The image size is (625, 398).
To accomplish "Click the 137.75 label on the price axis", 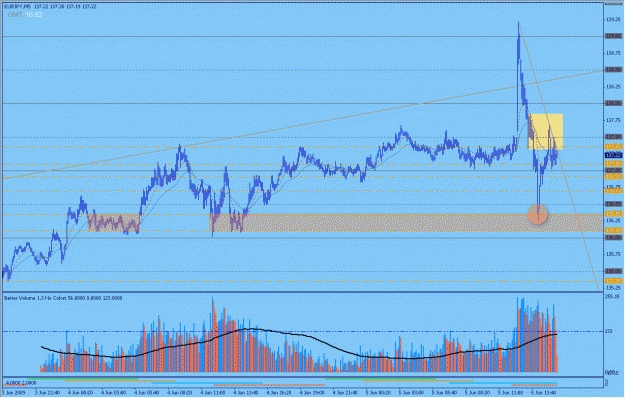I will [x=613, y=120].
